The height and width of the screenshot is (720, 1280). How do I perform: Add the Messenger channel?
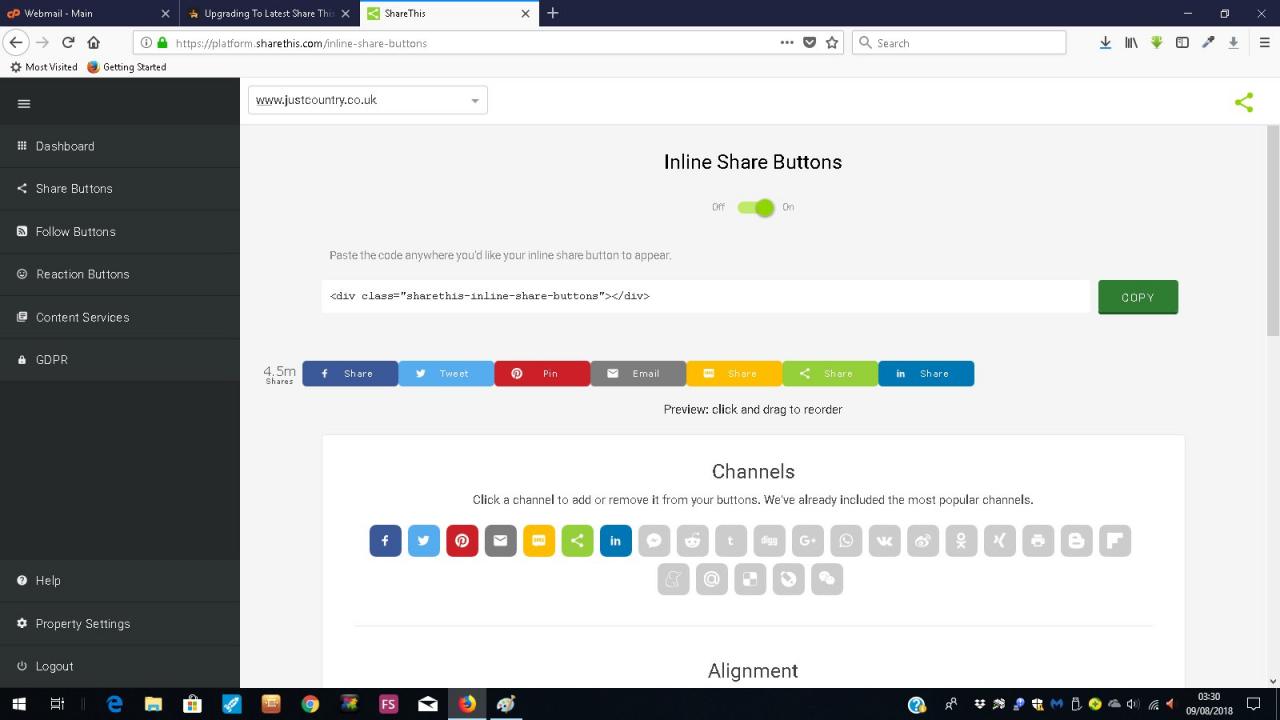point(654,541)
